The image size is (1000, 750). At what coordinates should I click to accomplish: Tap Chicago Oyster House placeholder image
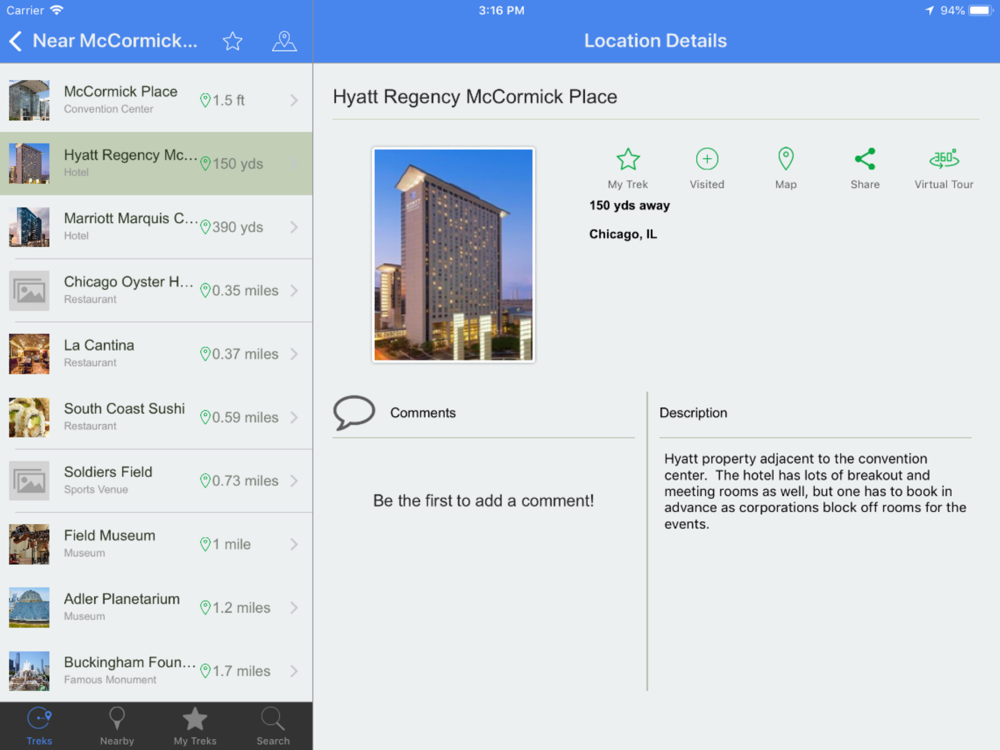click(29, 290)
